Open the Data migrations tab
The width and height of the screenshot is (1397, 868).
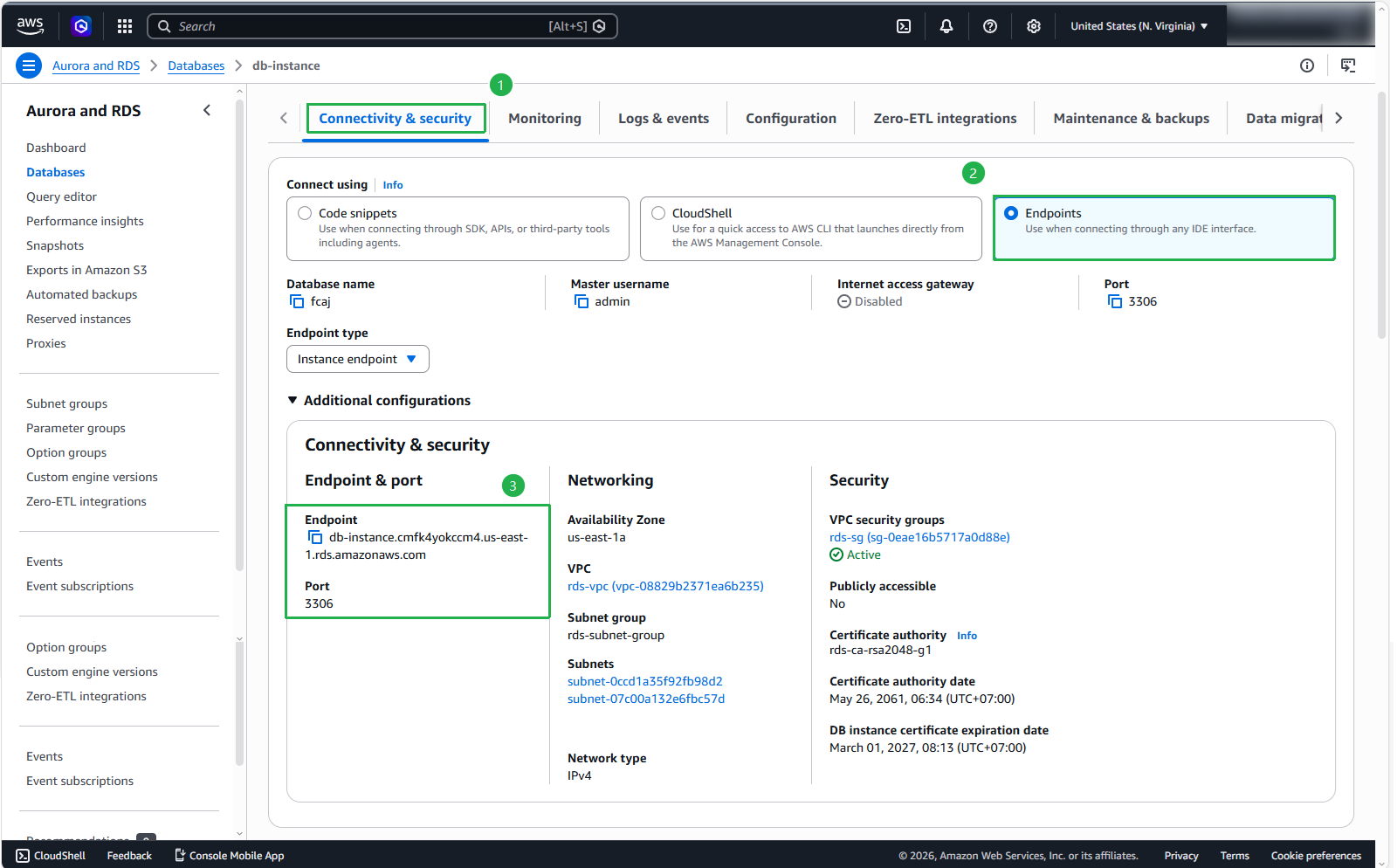click(x=1283, y=119)
